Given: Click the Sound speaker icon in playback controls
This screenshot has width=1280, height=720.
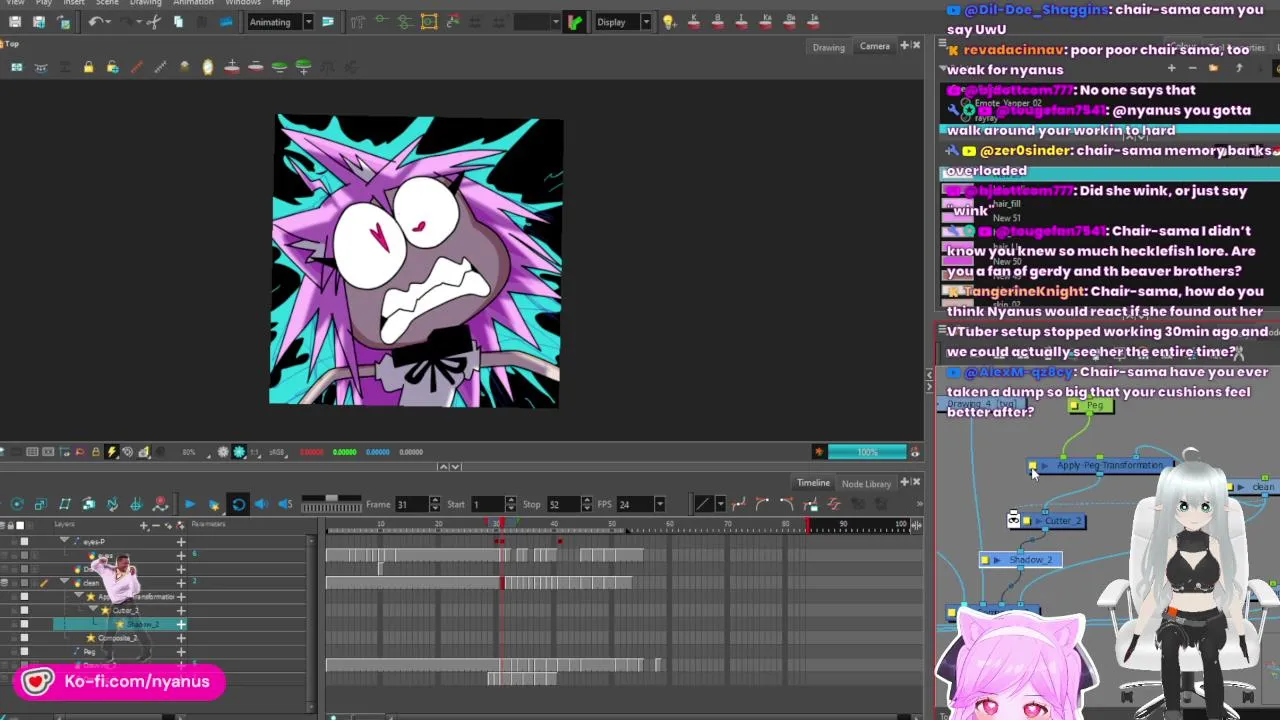Looking at the screenshot, I should (x=262, y=504).
